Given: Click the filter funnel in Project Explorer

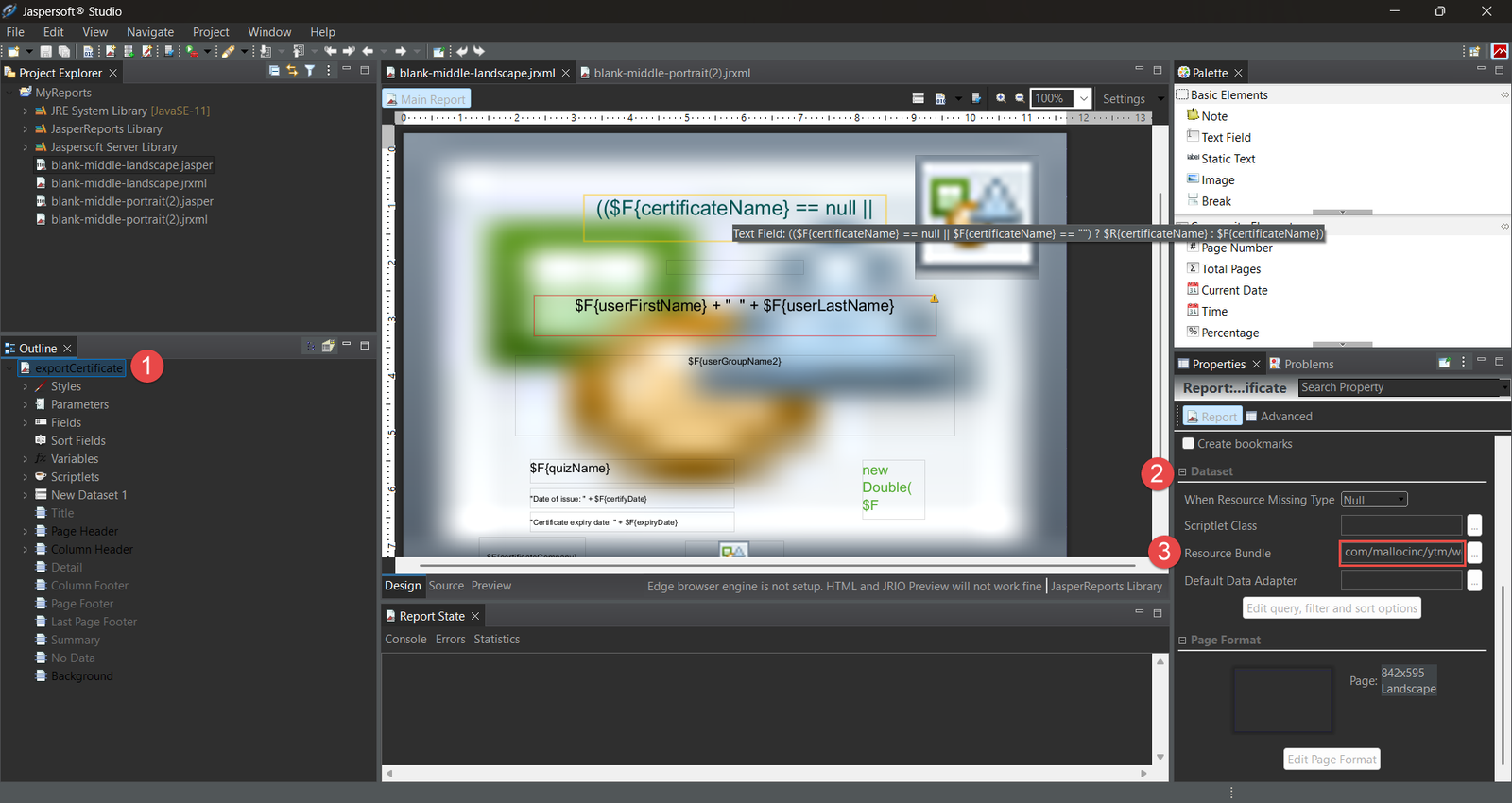Looking at the screenshot, I should [310, 71].
